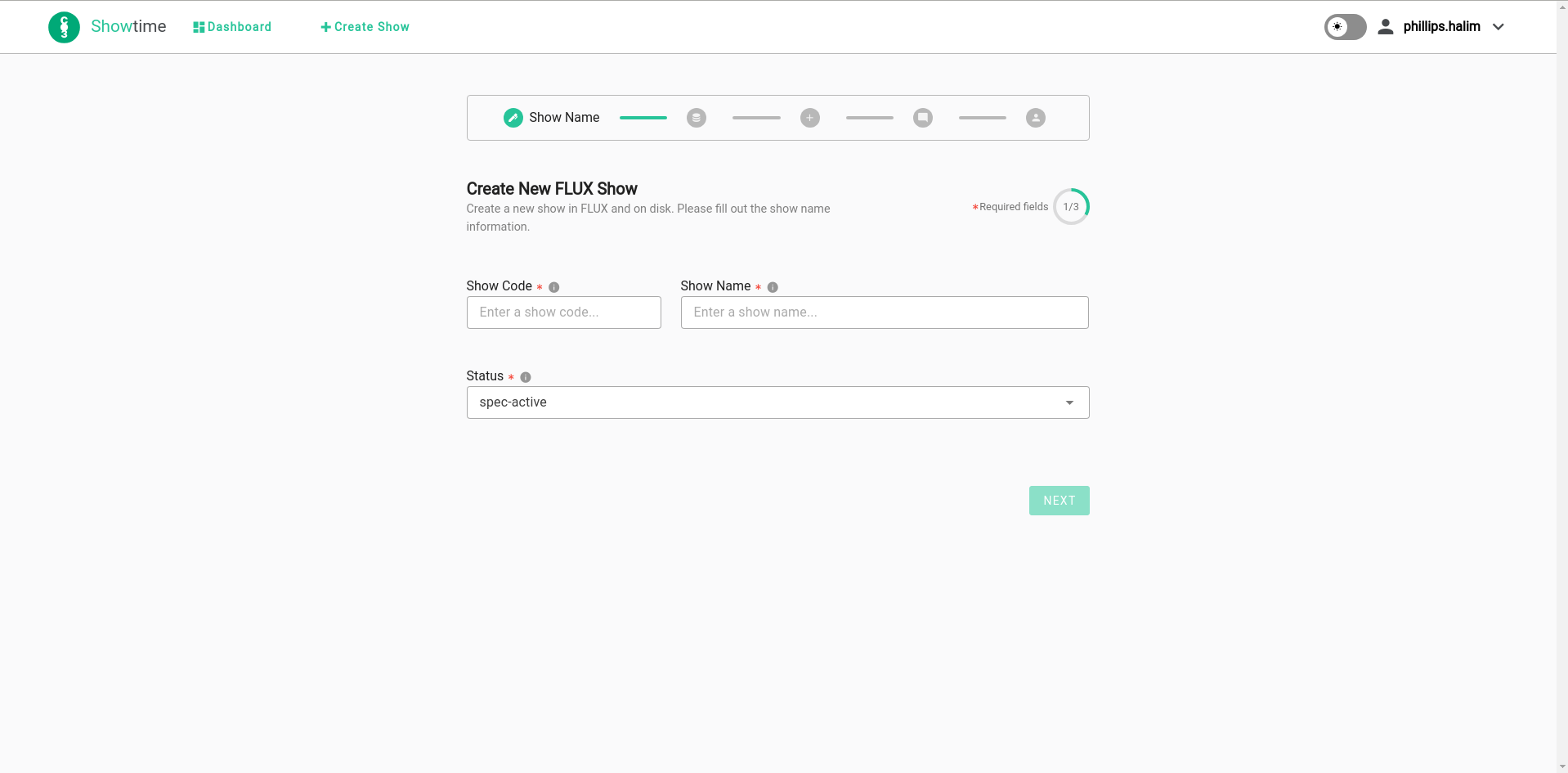Image resolution: width=1568 pixels, height=773 pixels.
Task: Jump to the chat bubble step icon
Action: click(x=922, y=118)
